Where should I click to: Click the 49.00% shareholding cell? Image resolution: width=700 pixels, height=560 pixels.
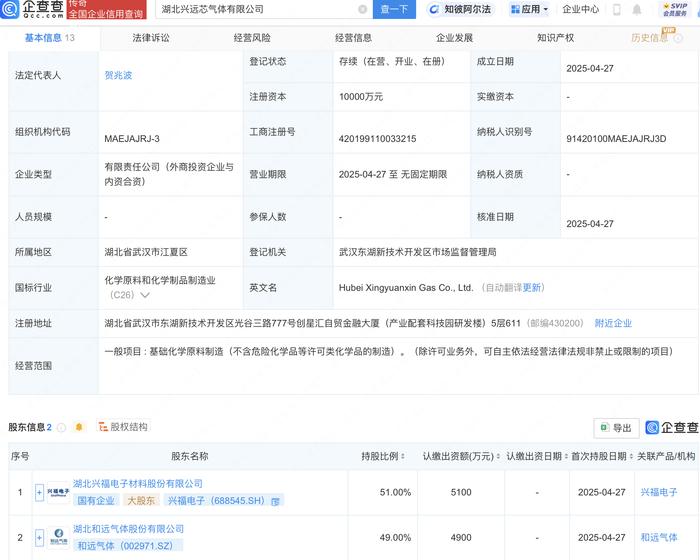[395, 538]
